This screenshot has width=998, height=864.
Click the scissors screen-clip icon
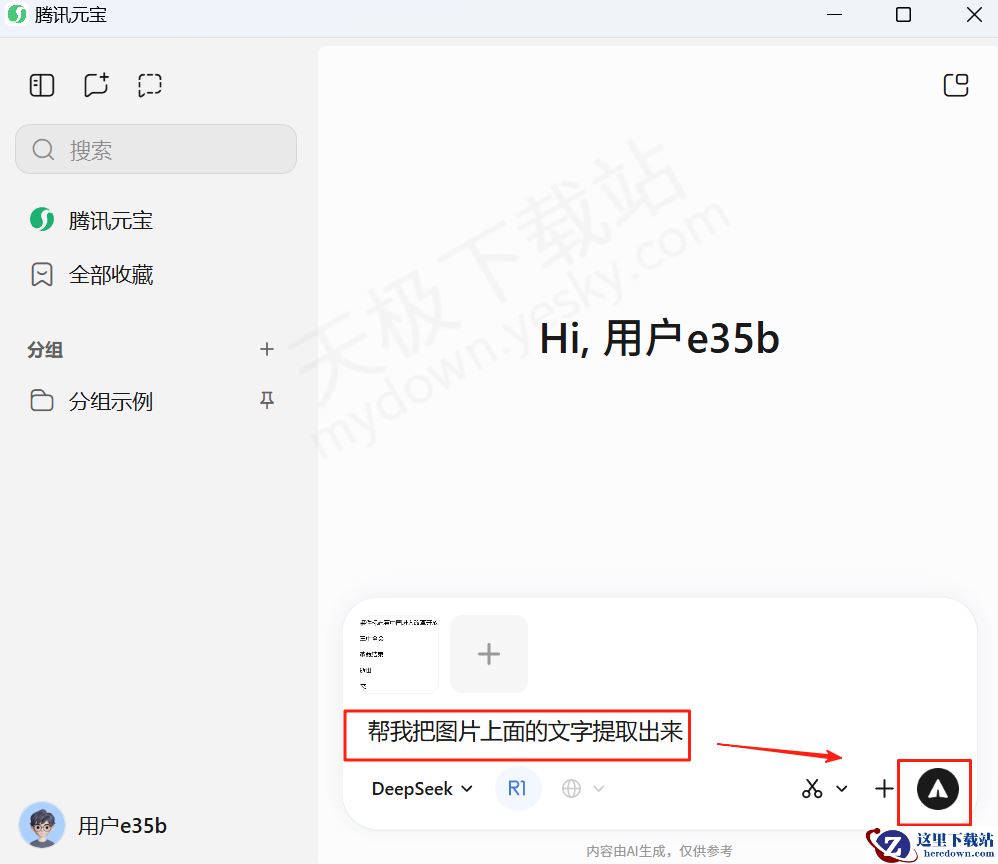coord(812,789)
